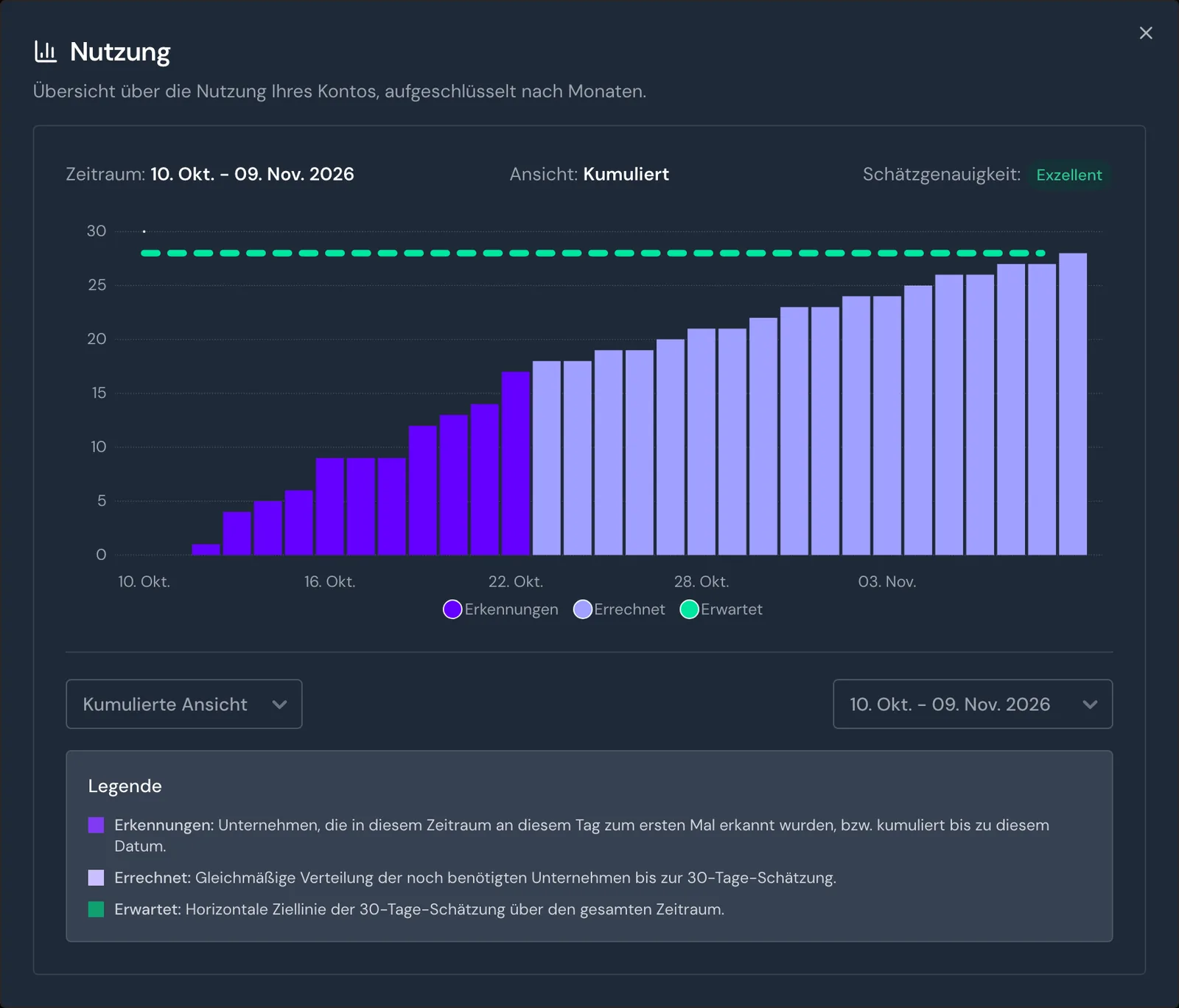Viewport: 1179px width, 1008px height.
Task: Click the 15 y-axis label
Action: (x=99, y=393)
